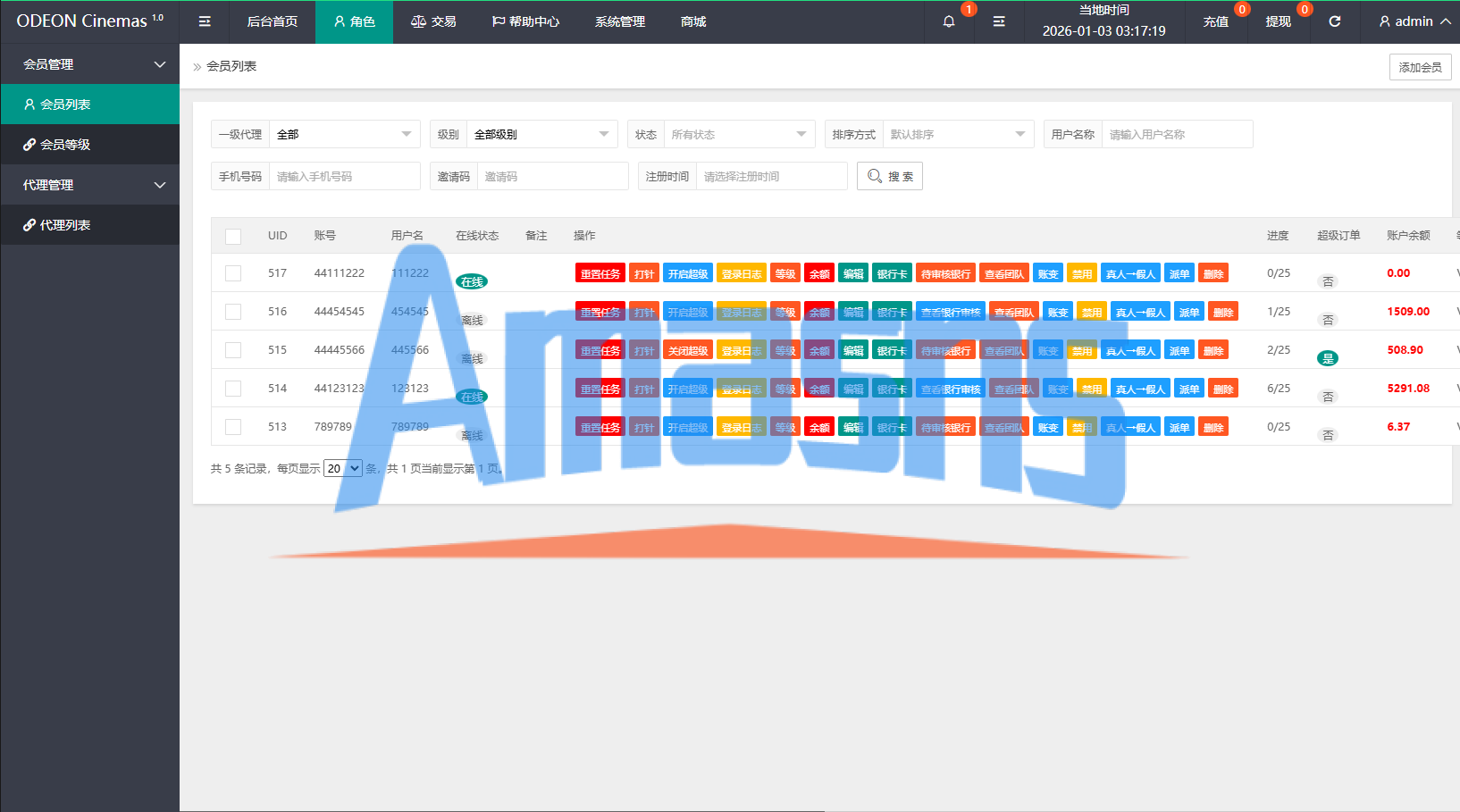Viewport: 1460px width, 812px height.
Task: Collapse the 代理管理 sidebar group
Action: [x=89, y=185]
